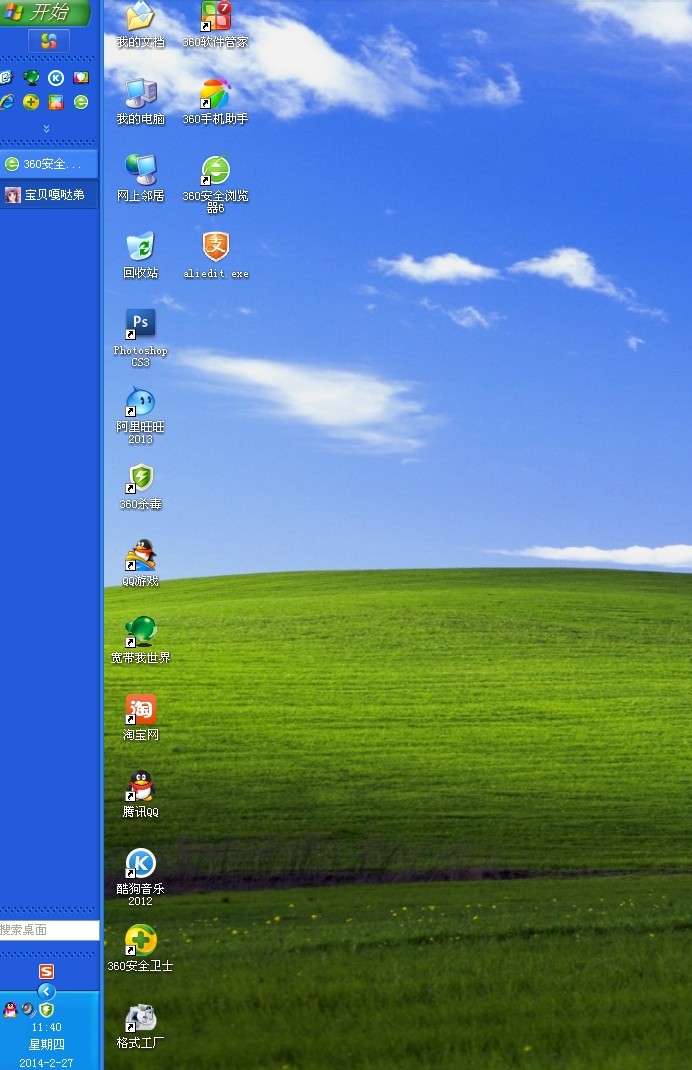Click the 阿里旺旺2013 desktop shortcut
Viewport: 692px width, 1070px height.
pyautogui.click(x=141, y=415)
